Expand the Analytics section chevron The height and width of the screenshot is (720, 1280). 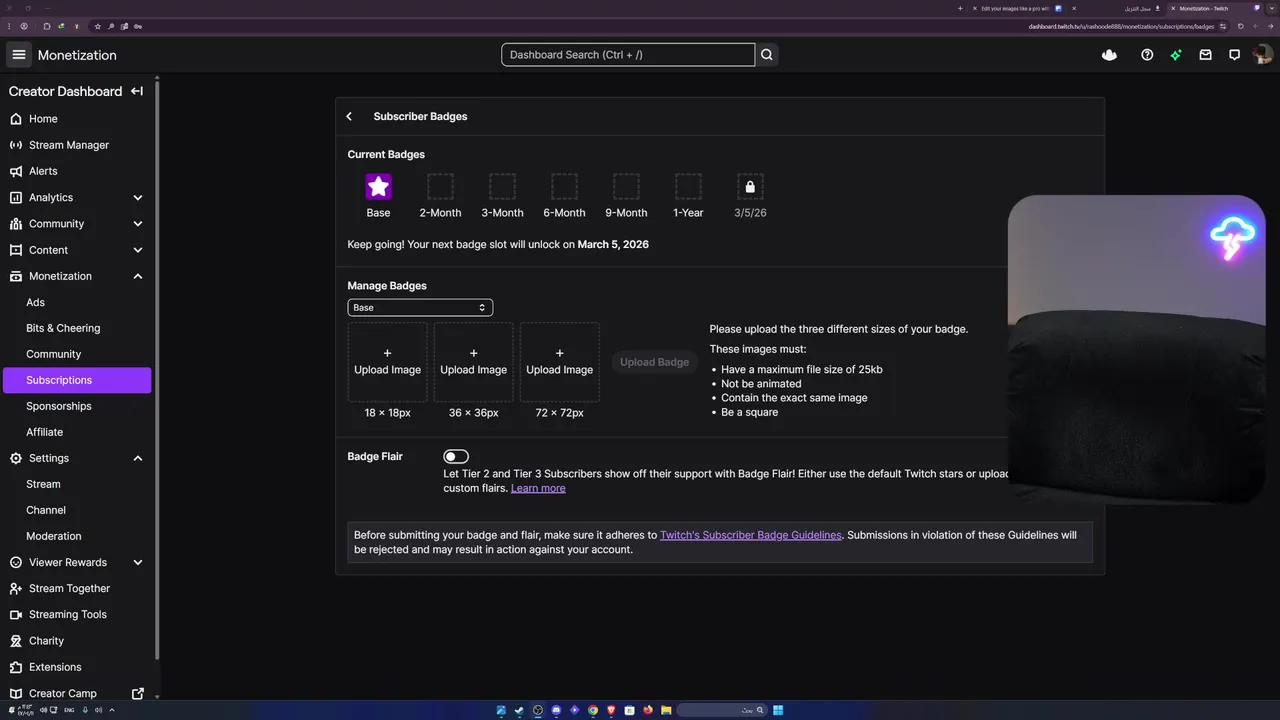pyautogui.click(x=138, y=198)
